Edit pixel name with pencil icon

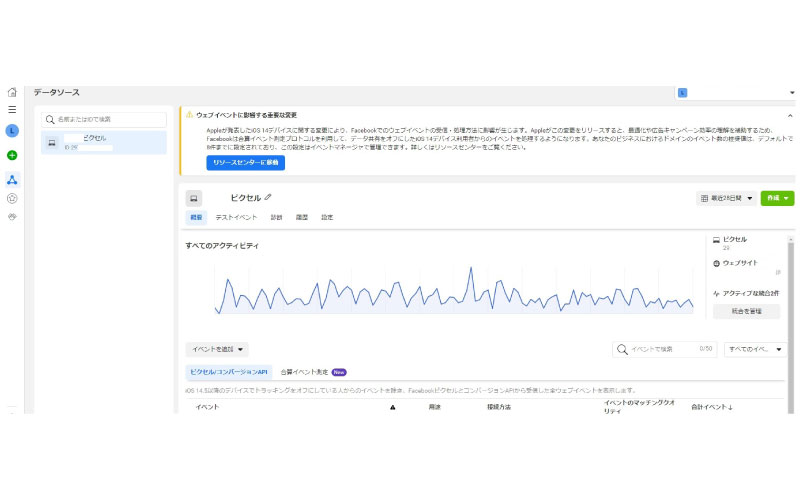(x=268, y=197)
